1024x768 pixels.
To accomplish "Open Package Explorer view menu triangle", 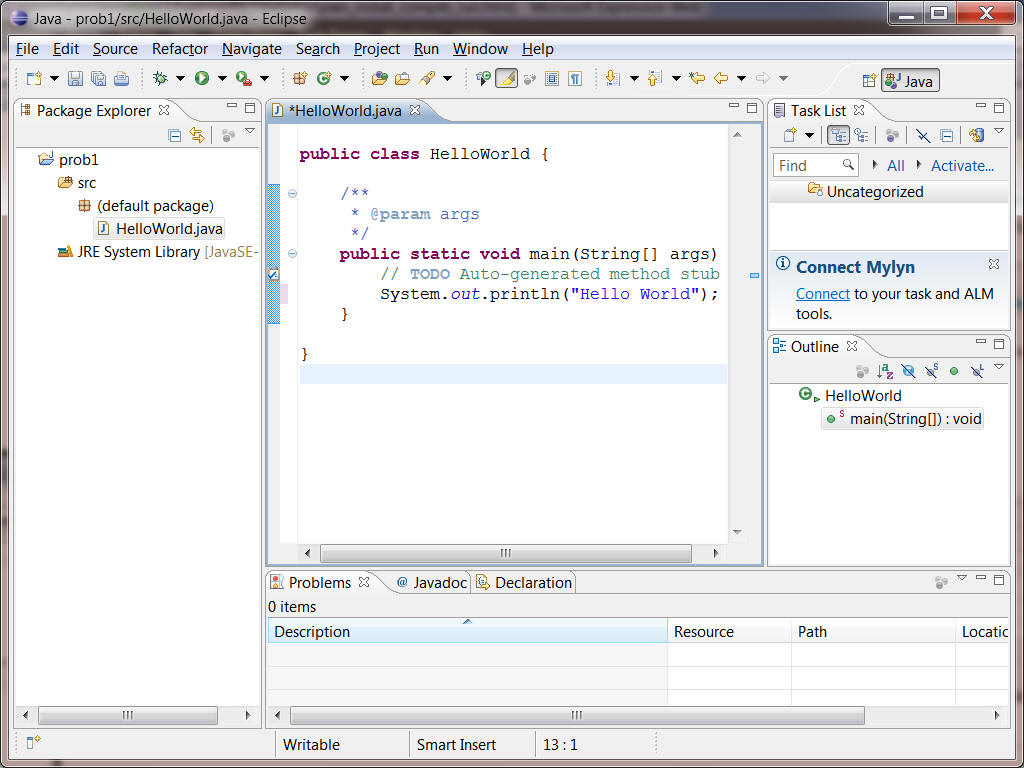I will 249,131.
